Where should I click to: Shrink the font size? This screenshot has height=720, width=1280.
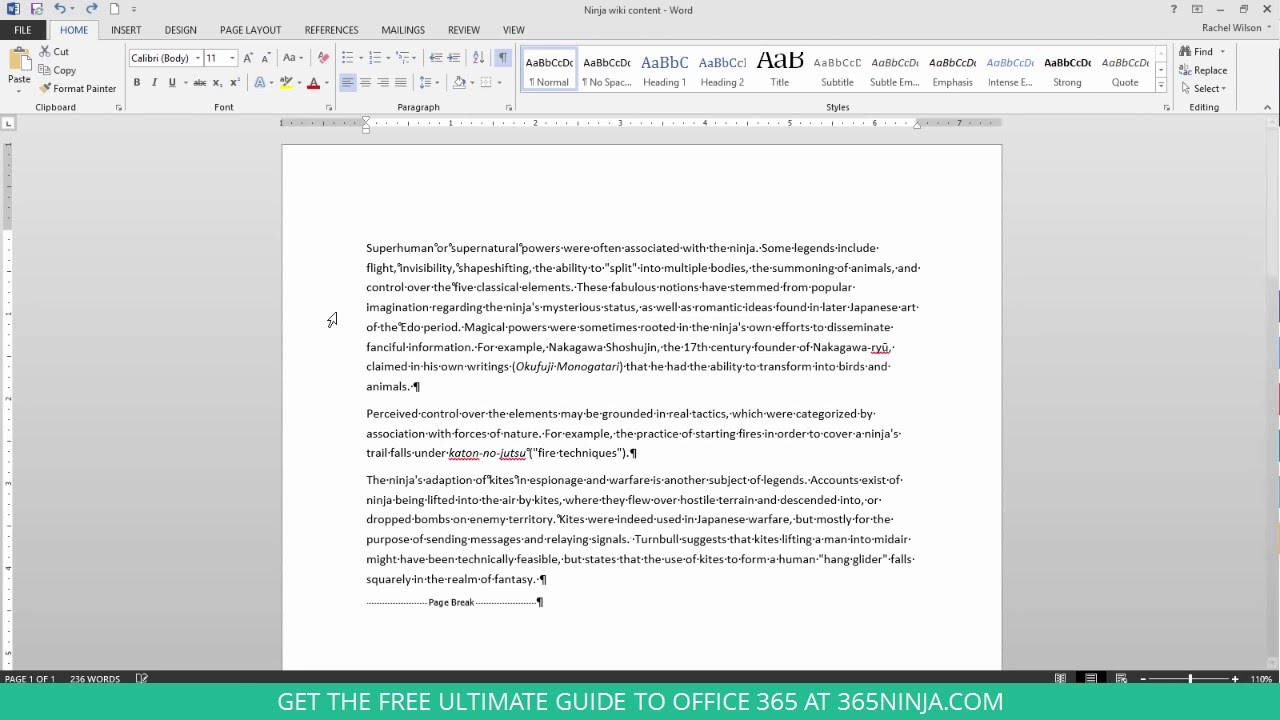click(x=265, y=58)
